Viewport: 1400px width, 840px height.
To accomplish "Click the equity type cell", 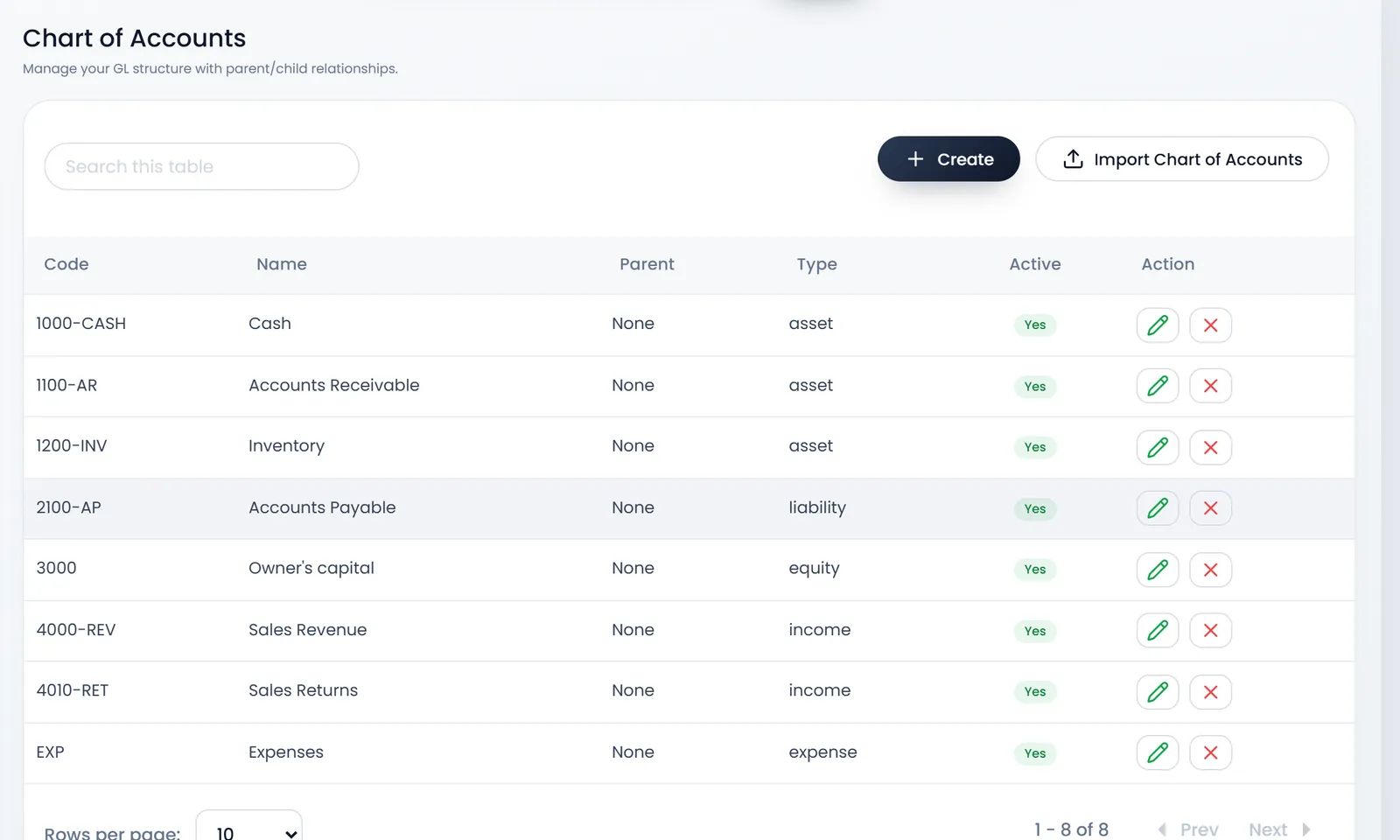I will click(814, 569).
